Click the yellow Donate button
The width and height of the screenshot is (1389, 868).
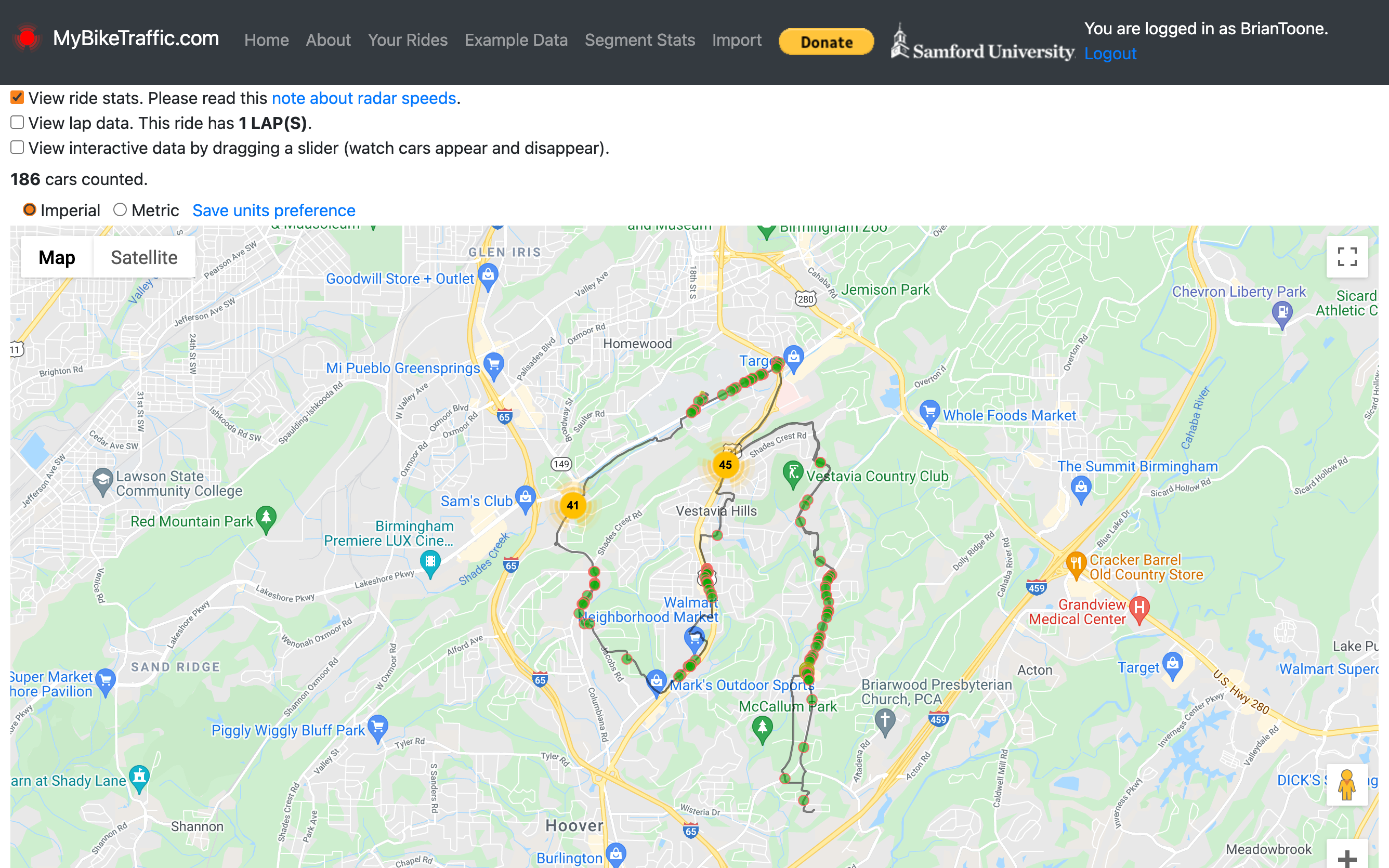pos(826,42)
